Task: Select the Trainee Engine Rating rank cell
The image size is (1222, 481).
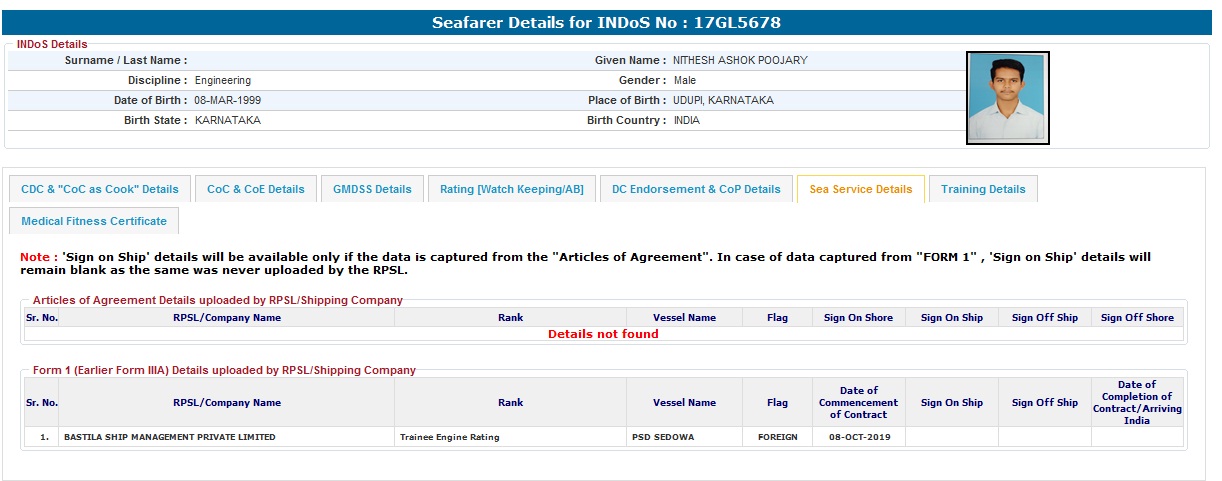Action: click(x=449, y=437)
